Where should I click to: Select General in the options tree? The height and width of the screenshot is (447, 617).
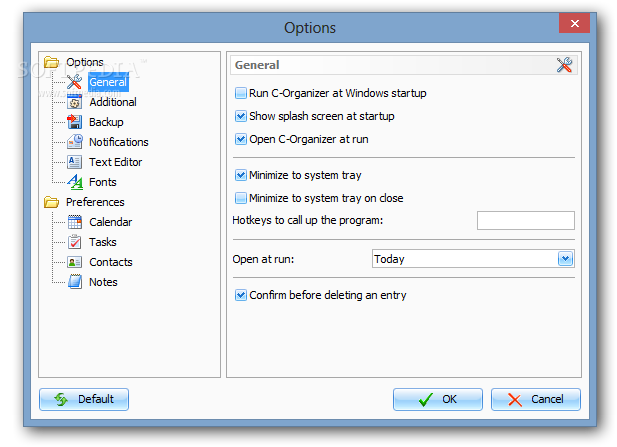click(108, 82)
